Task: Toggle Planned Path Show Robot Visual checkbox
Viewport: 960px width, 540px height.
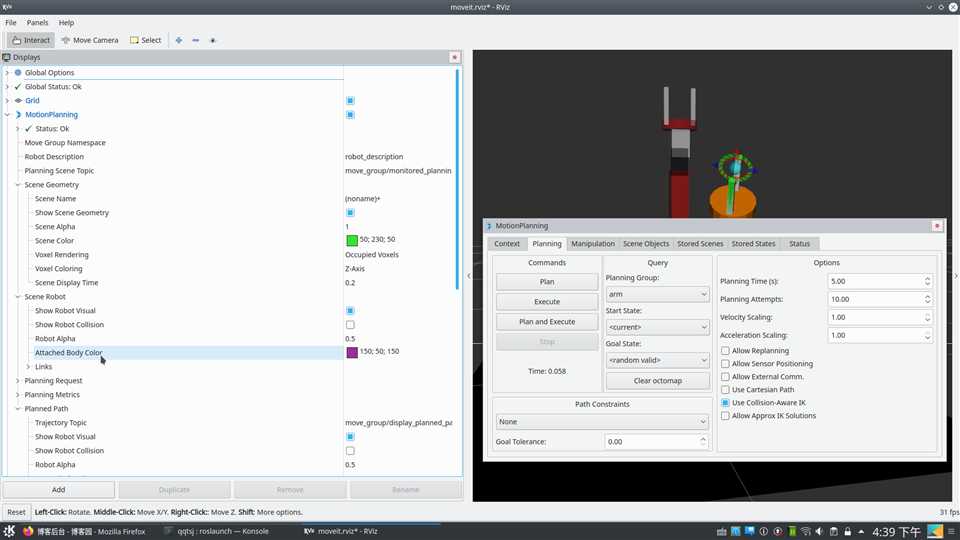Action: [350, 437]
